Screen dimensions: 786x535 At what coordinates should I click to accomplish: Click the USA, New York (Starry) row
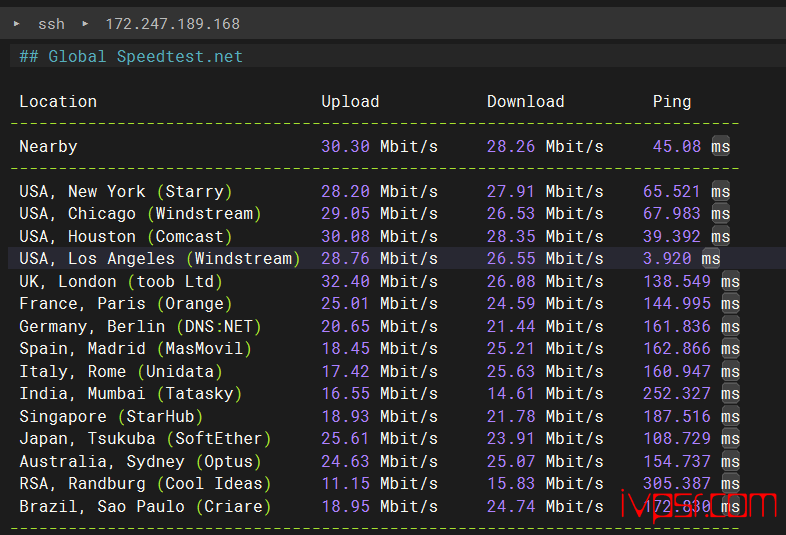(126, 191)
